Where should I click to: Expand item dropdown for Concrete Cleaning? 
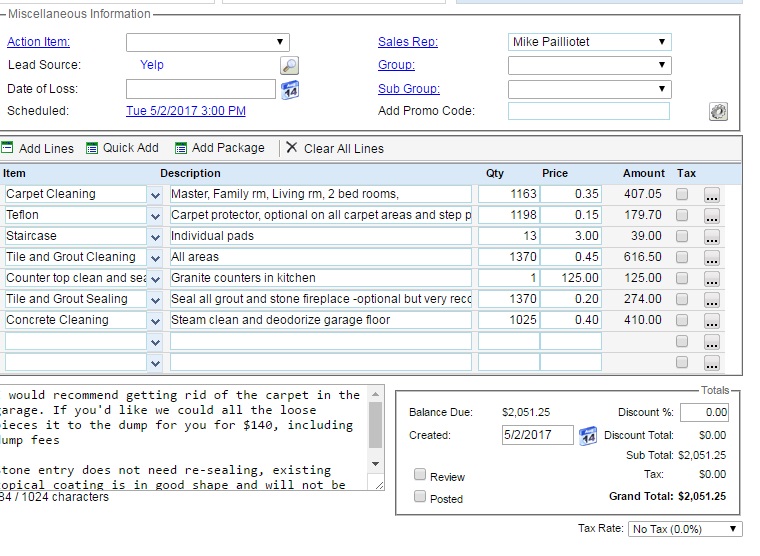155,321
